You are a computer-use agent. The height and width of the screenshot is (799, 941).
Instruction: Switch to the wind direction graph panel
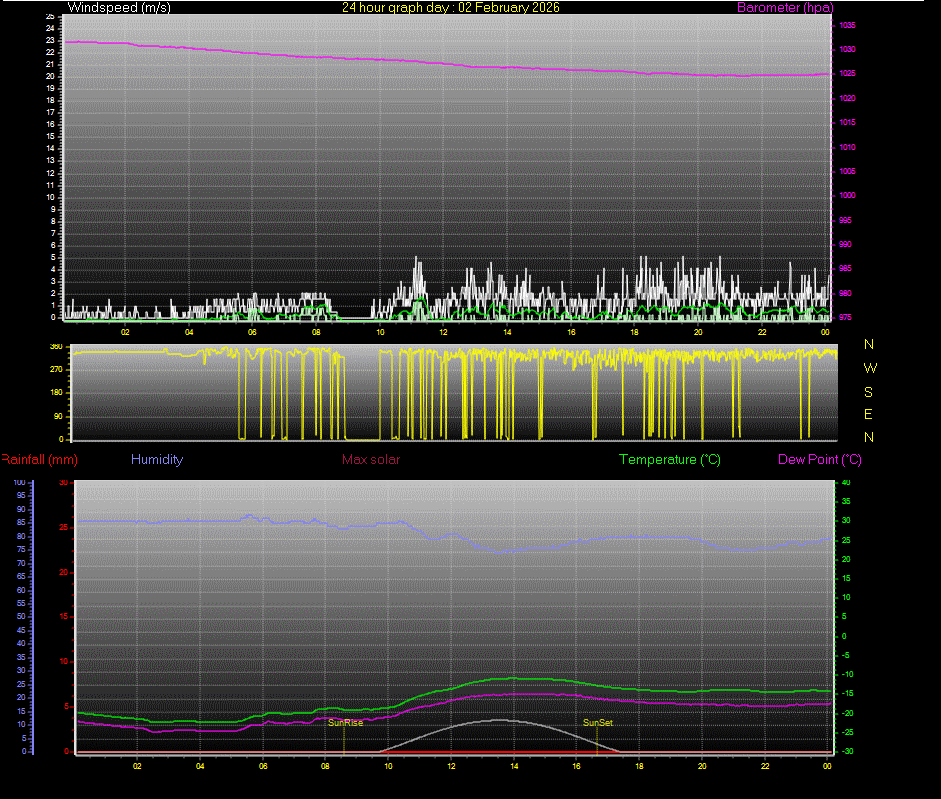coord(450,392)
